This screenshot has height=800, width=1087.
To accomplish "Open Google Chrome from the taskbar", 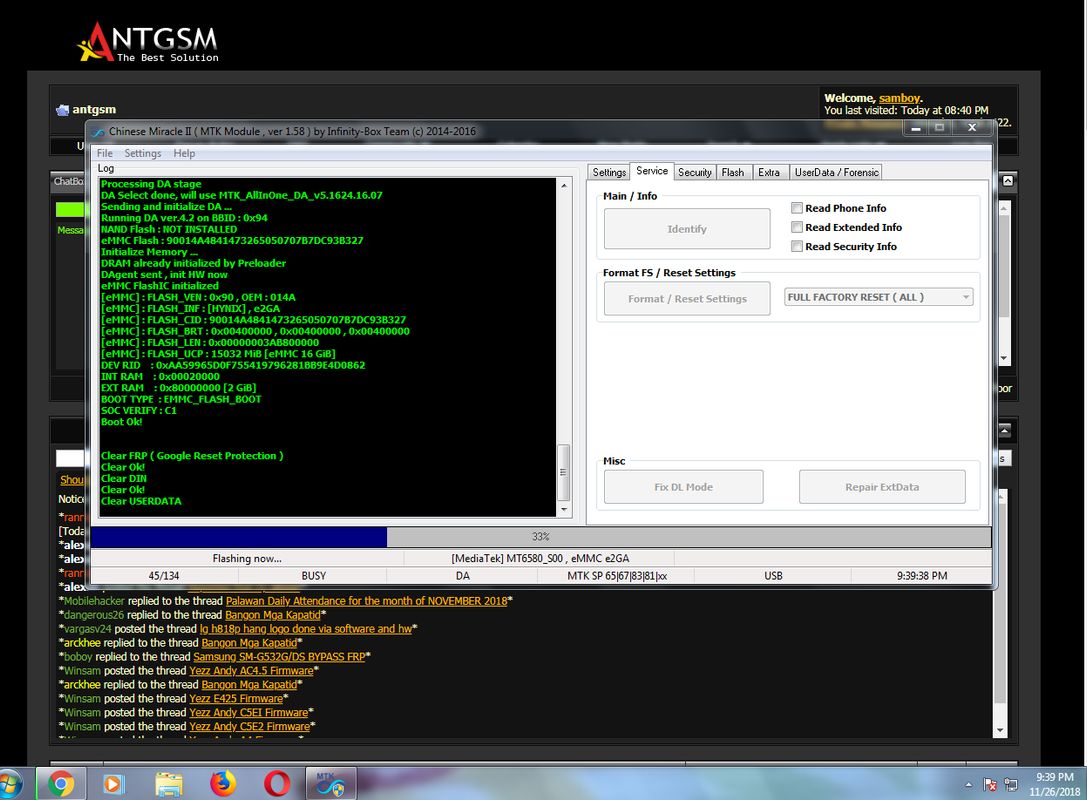I will 61,784.
